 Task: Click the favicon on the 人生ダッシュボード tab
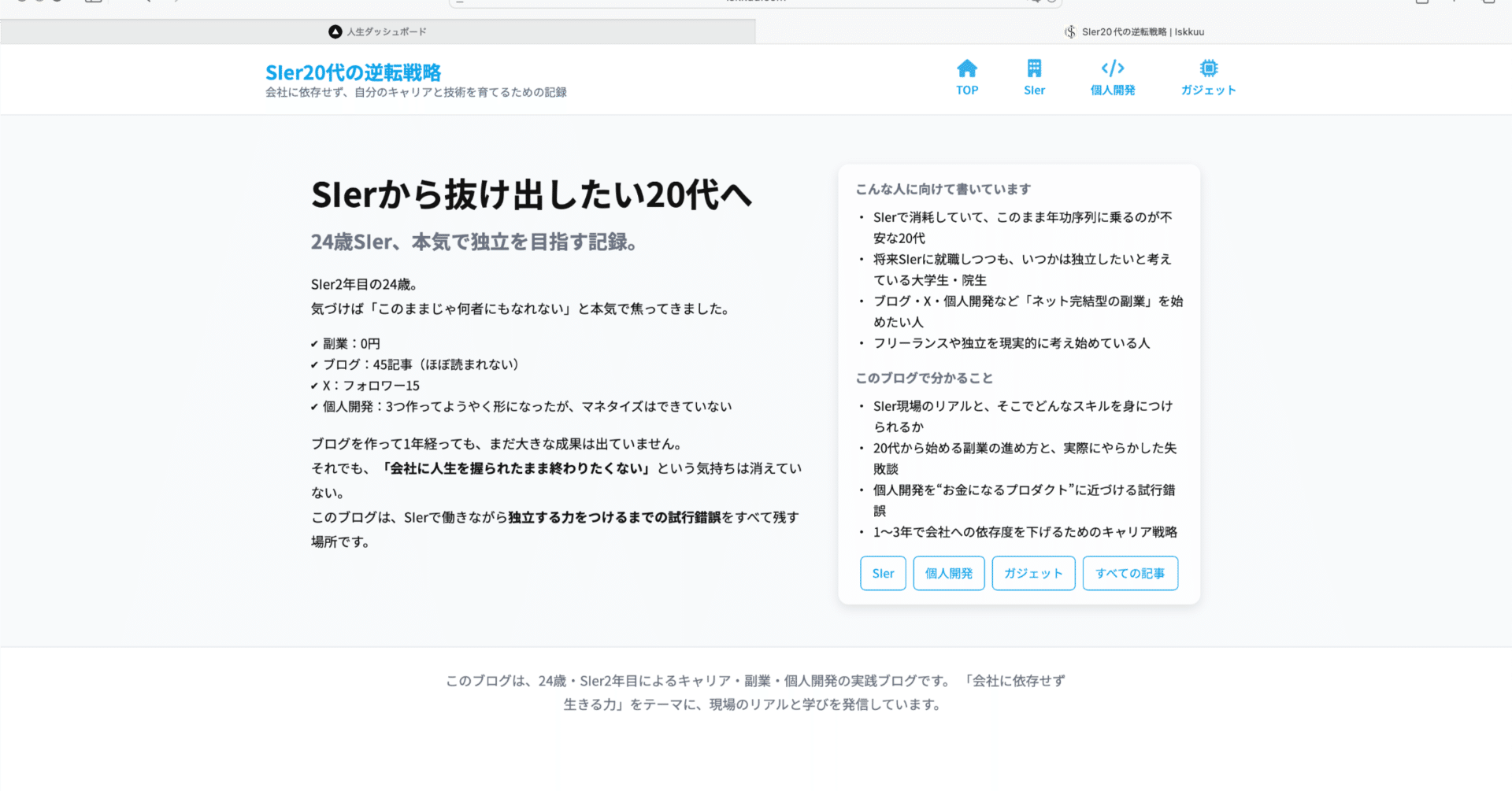click(333, 31)
